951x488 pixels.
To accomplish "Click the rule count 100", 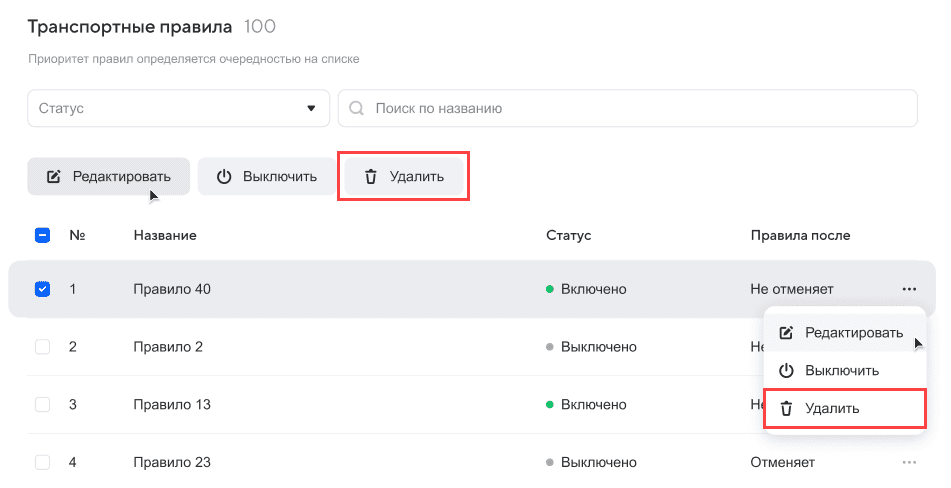I will (260, 27).
